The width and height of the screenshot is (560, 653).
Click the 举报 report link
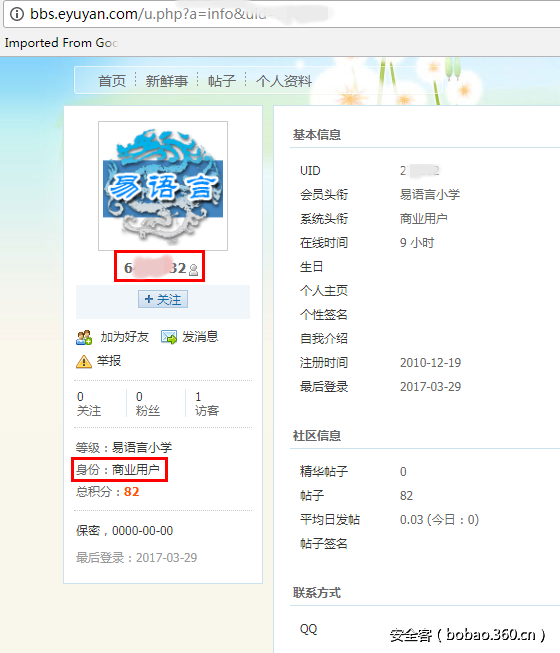coord(109,361)
